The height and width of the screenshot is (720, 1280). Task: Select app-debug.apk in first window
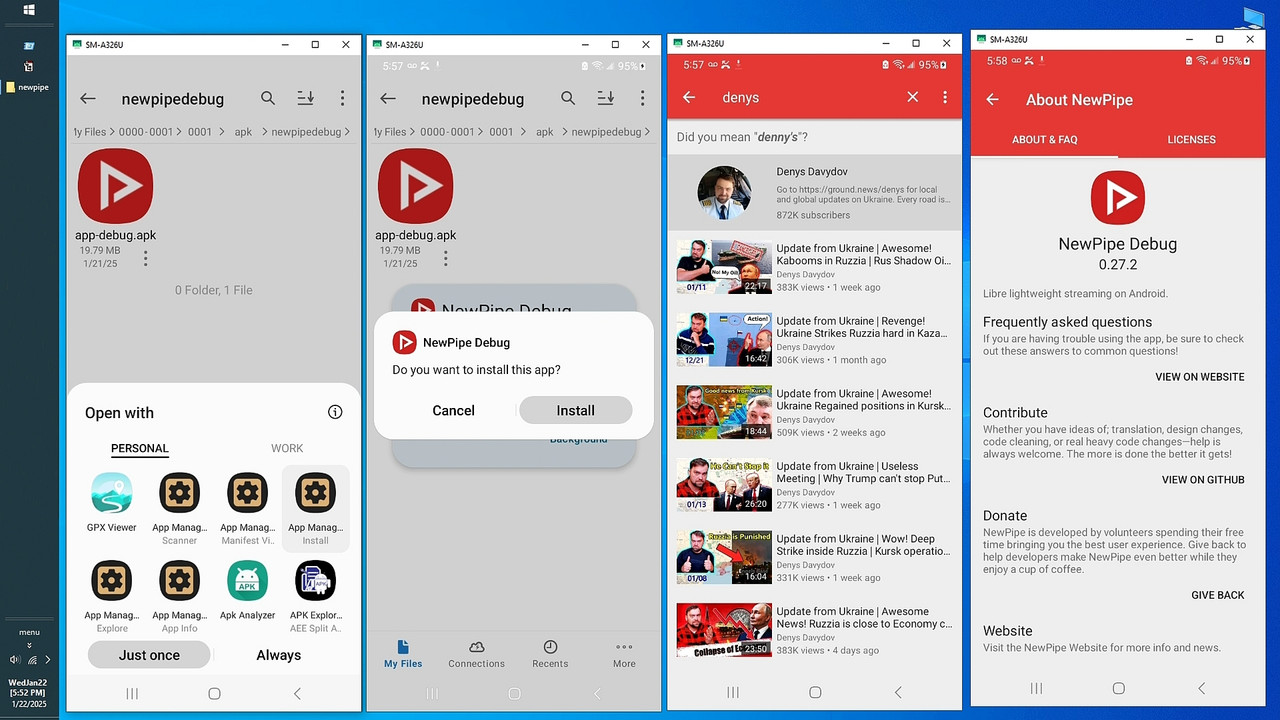115,198
